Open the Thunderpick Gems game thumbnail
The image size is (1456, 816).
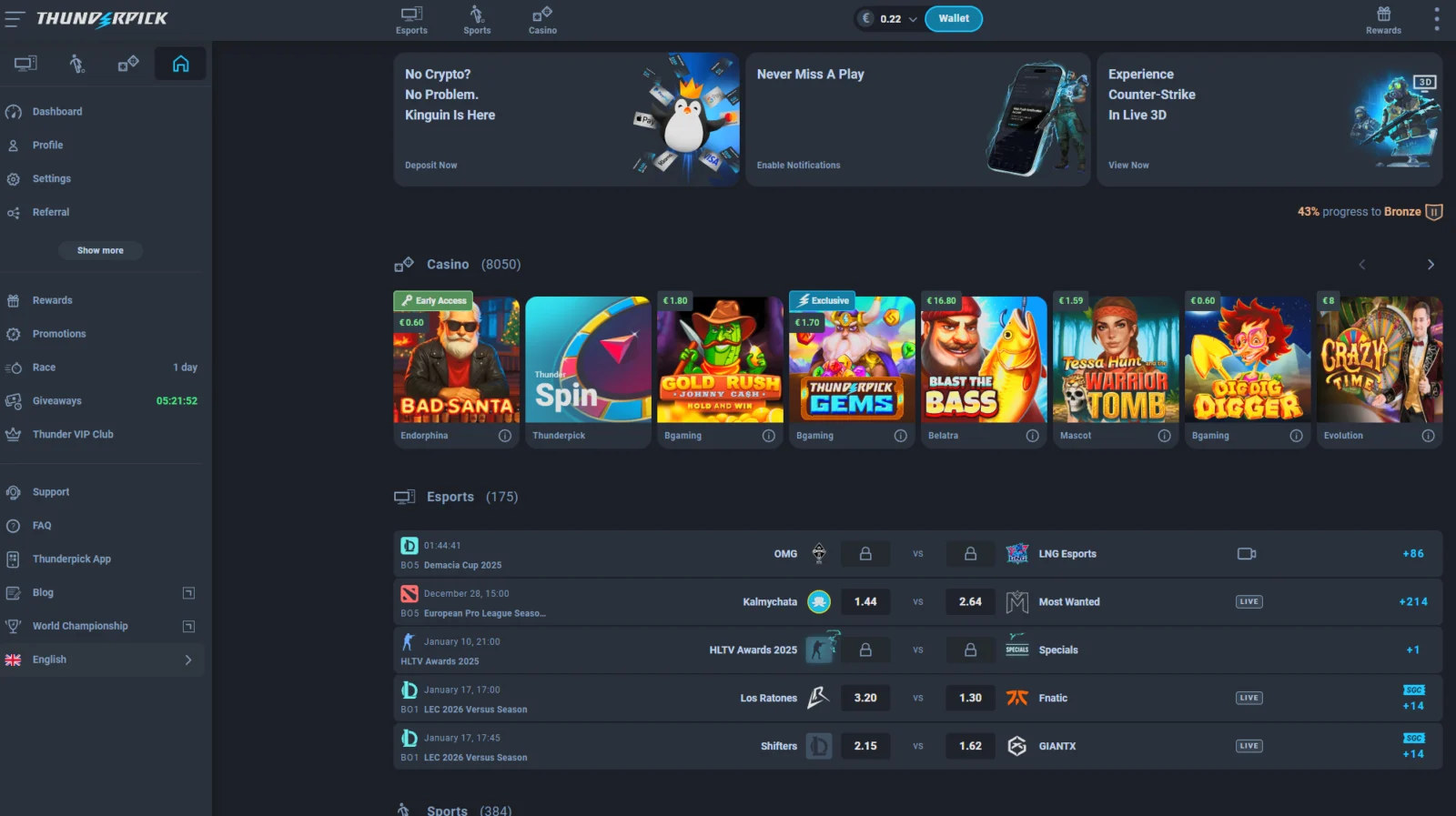[852, 359]
